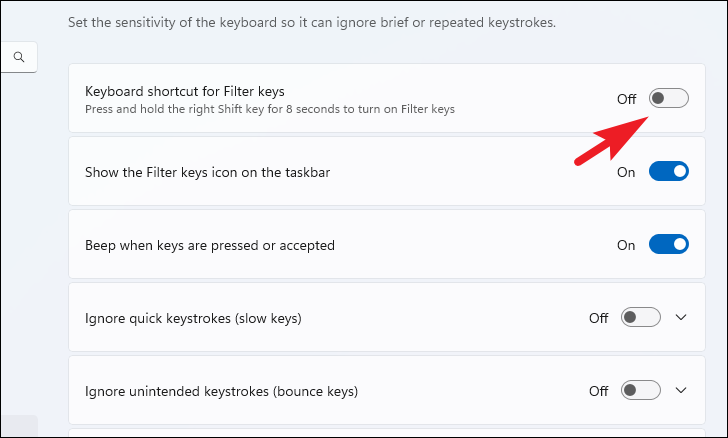Click Off label beside Filter keys shortcut
The width and height of the screenshot is (728, 438).
626,99
